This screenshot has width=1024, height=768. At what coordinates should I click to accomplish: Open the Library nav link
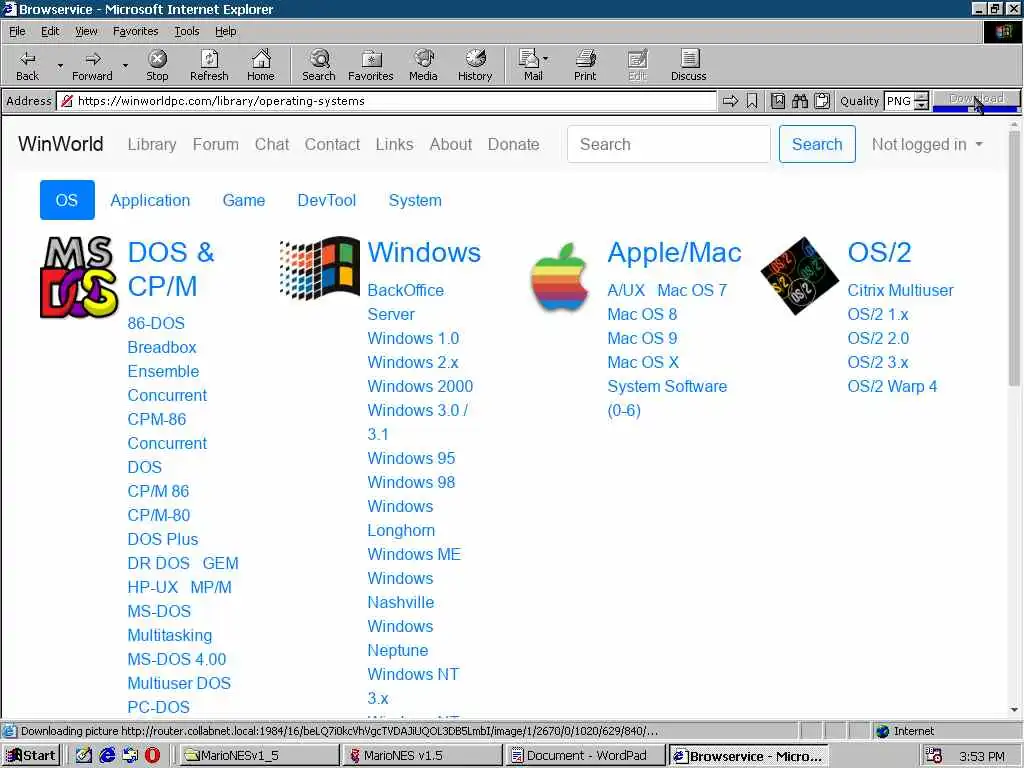tap(152, 144)
